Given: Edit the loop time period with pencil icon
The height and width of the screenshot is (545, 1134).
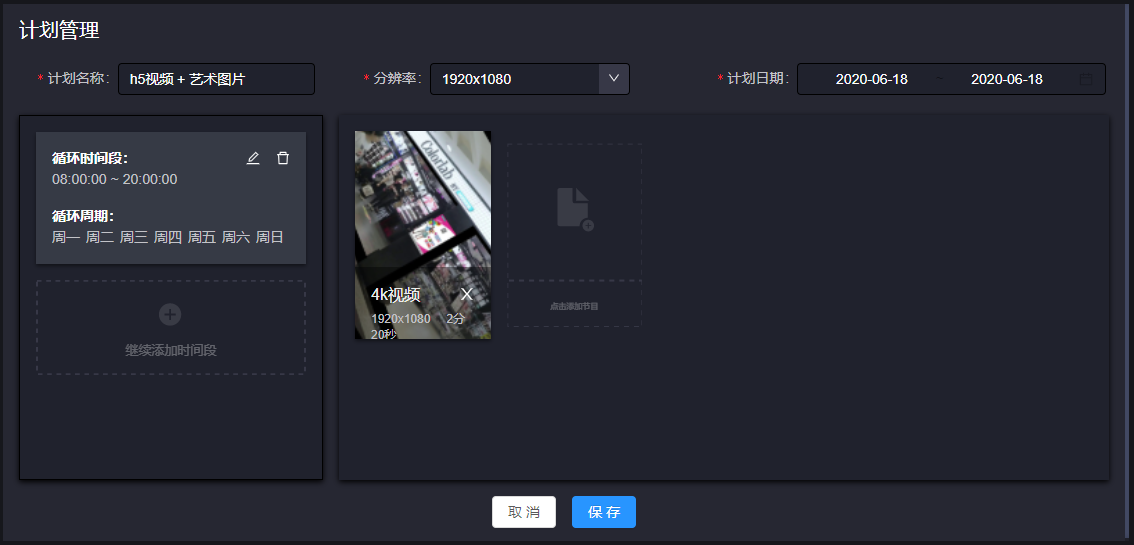Looking at the screenshot, I should [252, 158].
